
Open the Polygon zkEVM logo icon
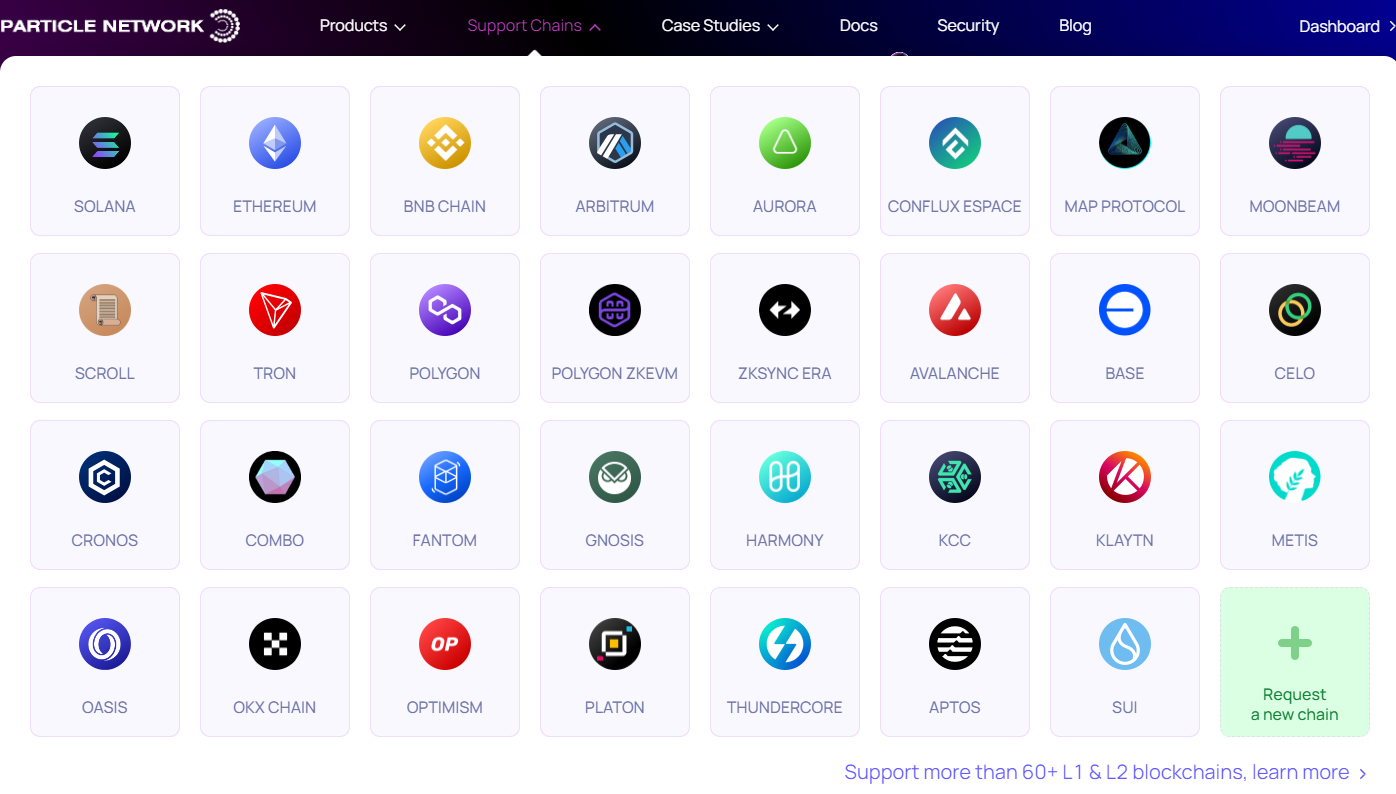[x=615, y=310]
